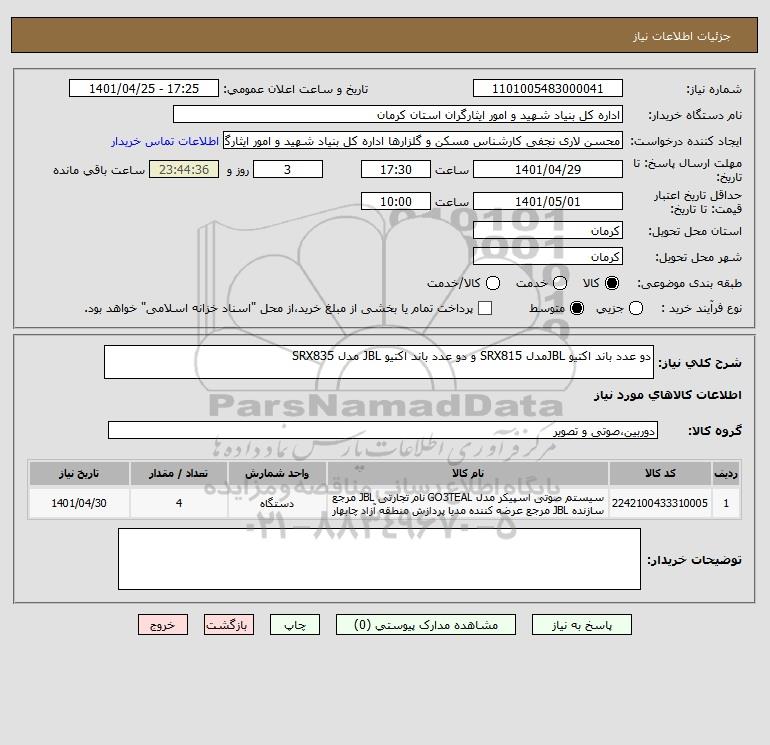Click the نام کالا column header
Screen dimensions: 770x745
coord(468,473)
